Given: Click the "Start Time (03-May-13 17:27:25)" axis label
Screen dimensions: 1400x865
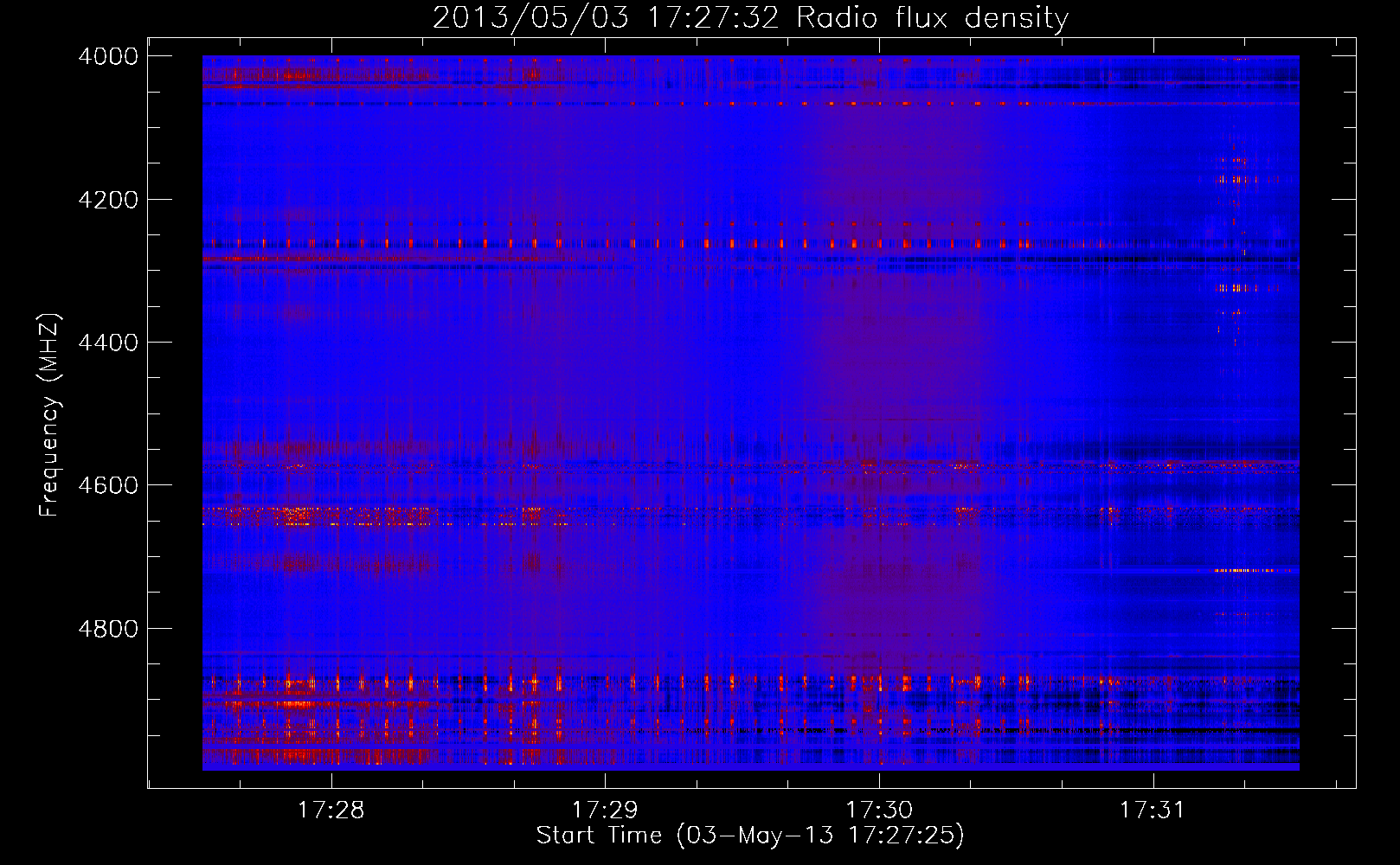Looking at the screenshot, I should [x=750, y=836].
